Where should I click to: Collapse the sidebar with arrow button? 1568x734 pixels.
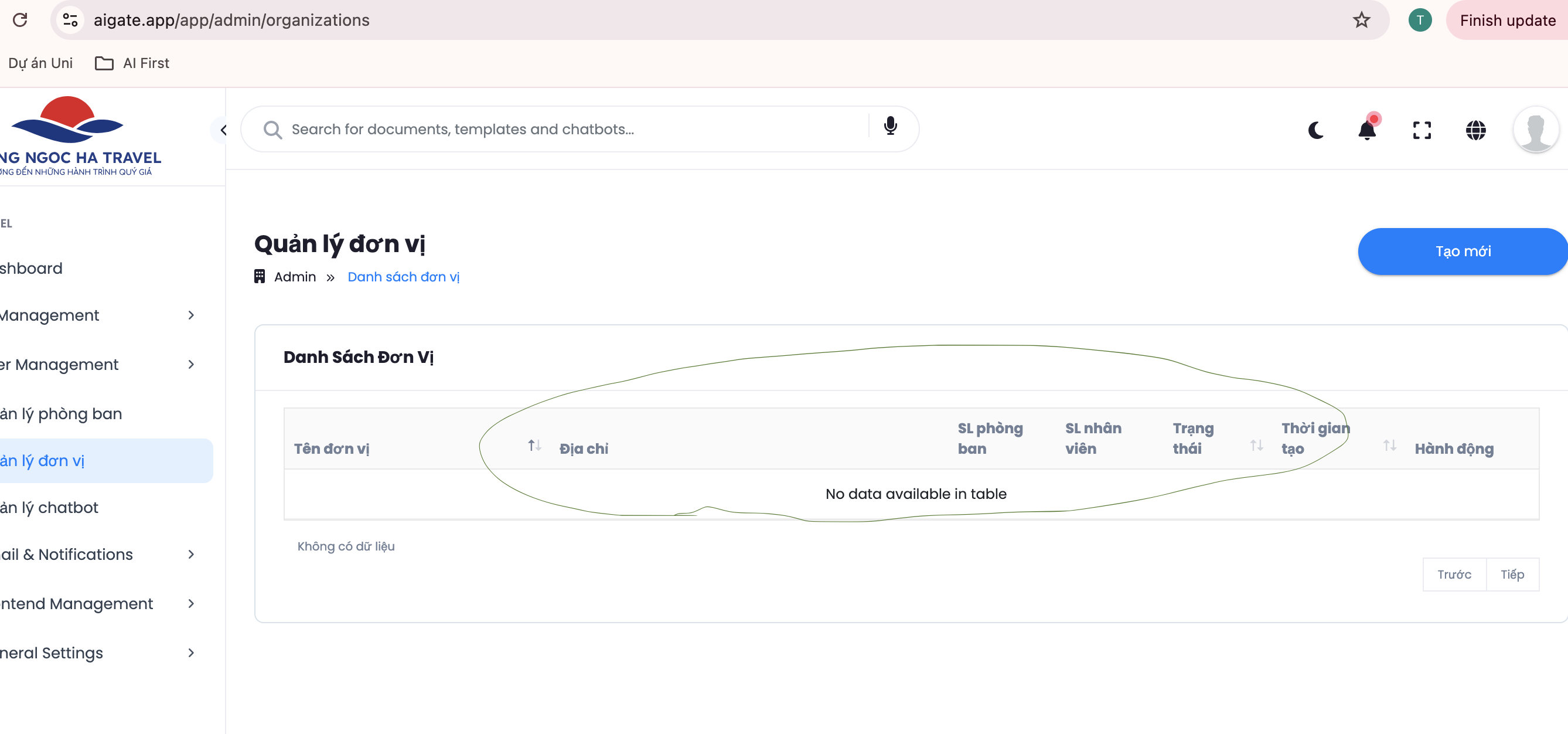tap(223, 130)
